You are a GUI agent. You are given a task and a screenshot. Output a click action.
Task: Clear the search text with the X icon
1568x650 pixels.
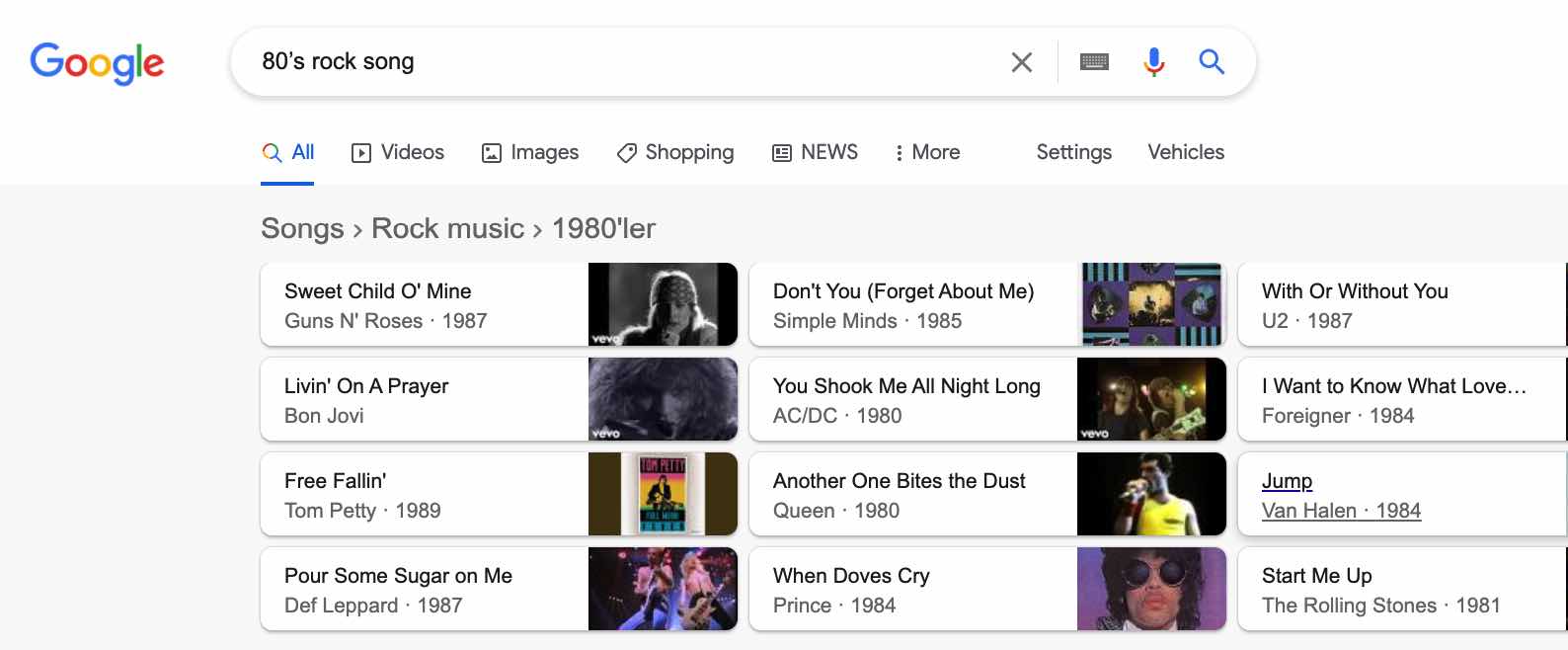[x=1022, y=62]
